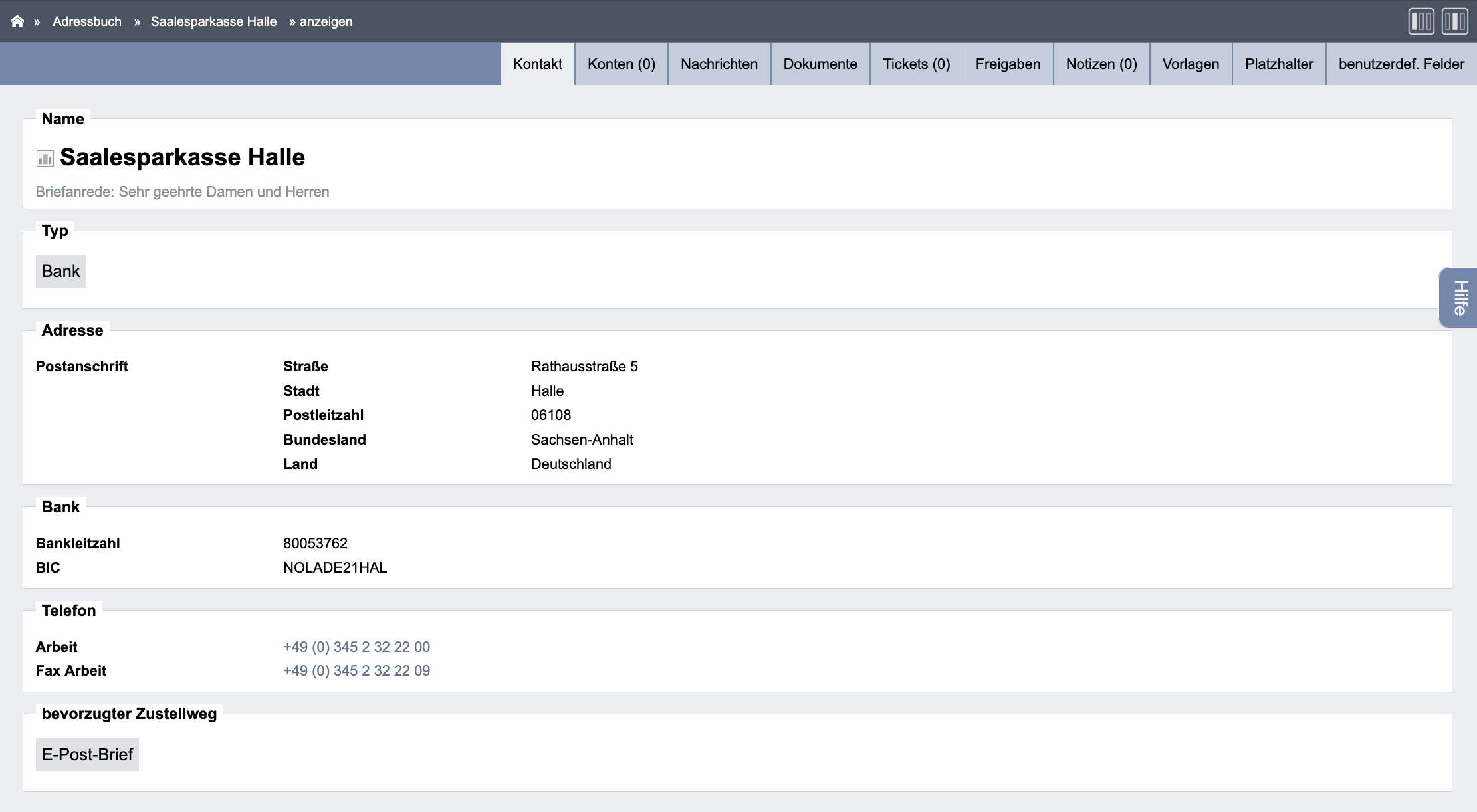This screenshot has width=1477, height=812.
Task: Select the Freigaben tab
Action: (x=1008, y=64)
